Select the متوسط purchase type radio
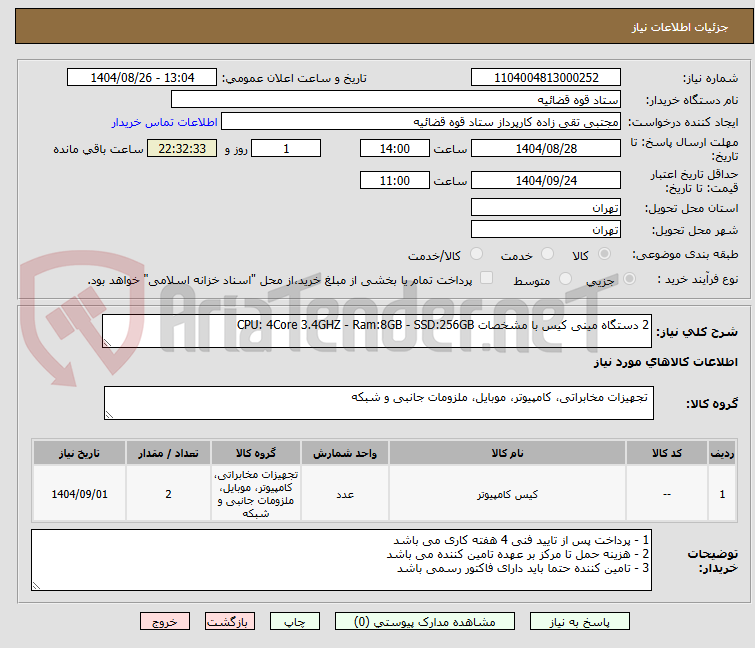 pos(565,279)
